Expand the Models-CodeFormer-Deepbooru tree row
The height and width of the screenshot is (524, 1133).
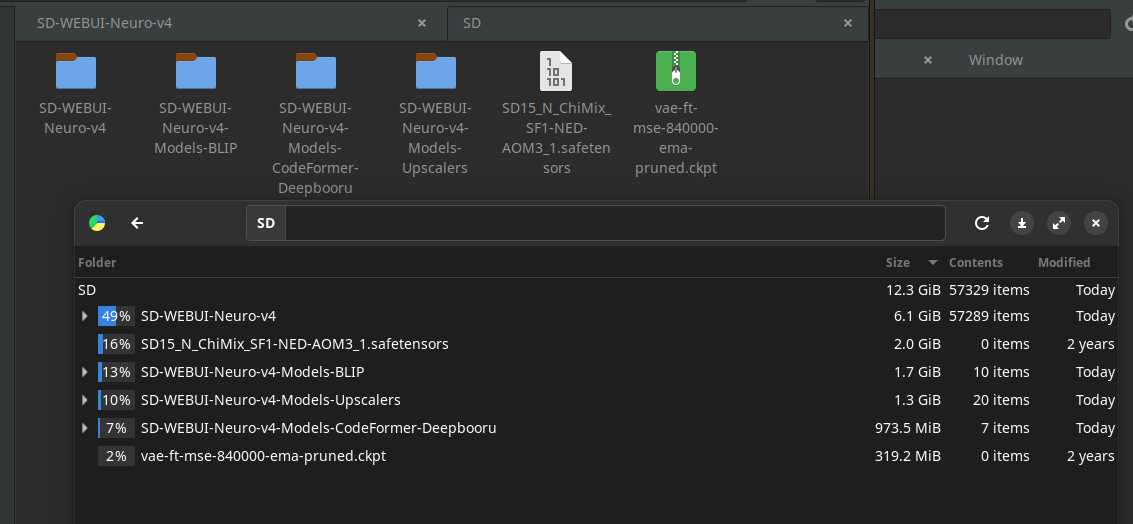tap(85, 428)
